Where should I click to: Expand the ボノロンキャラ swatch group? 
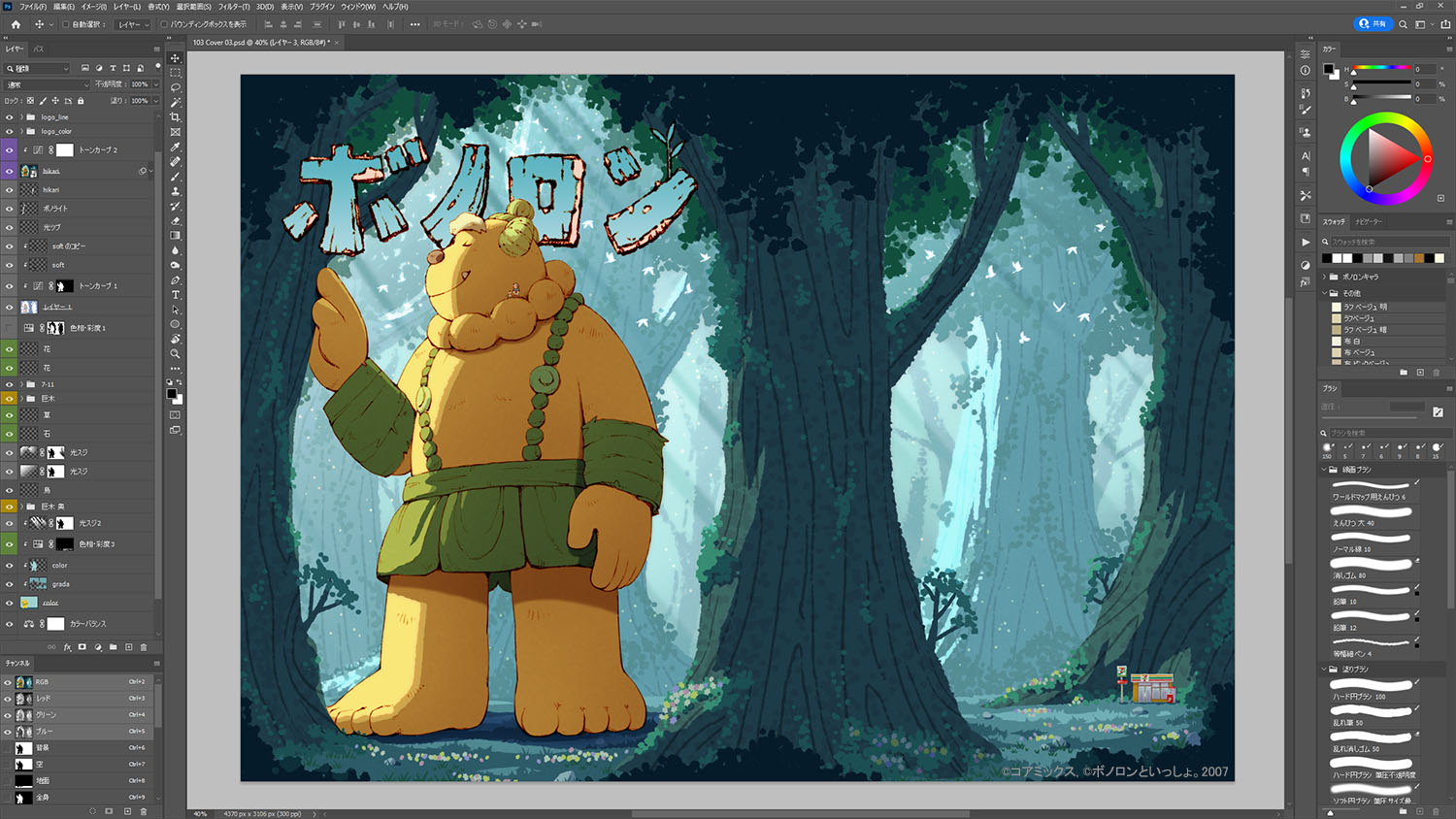[1325, 278]
